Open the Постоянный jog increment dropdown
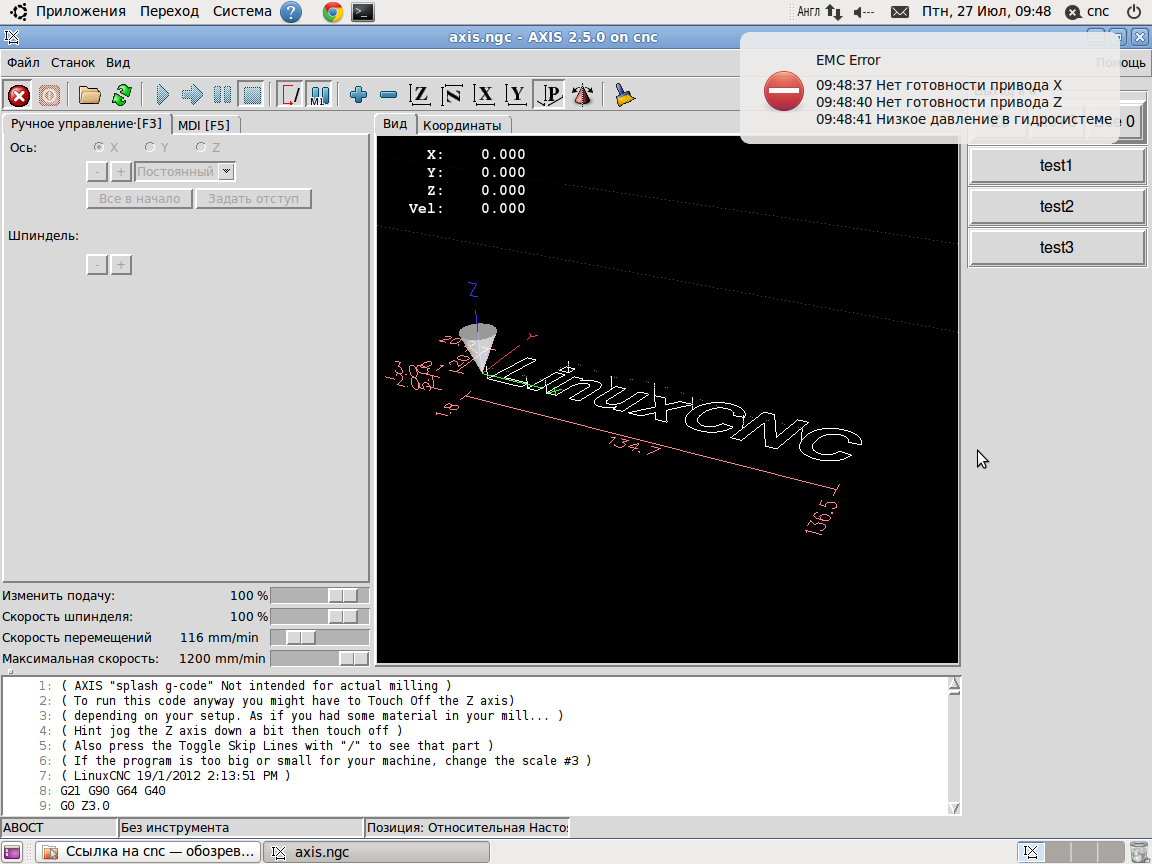 pos(184,171)
